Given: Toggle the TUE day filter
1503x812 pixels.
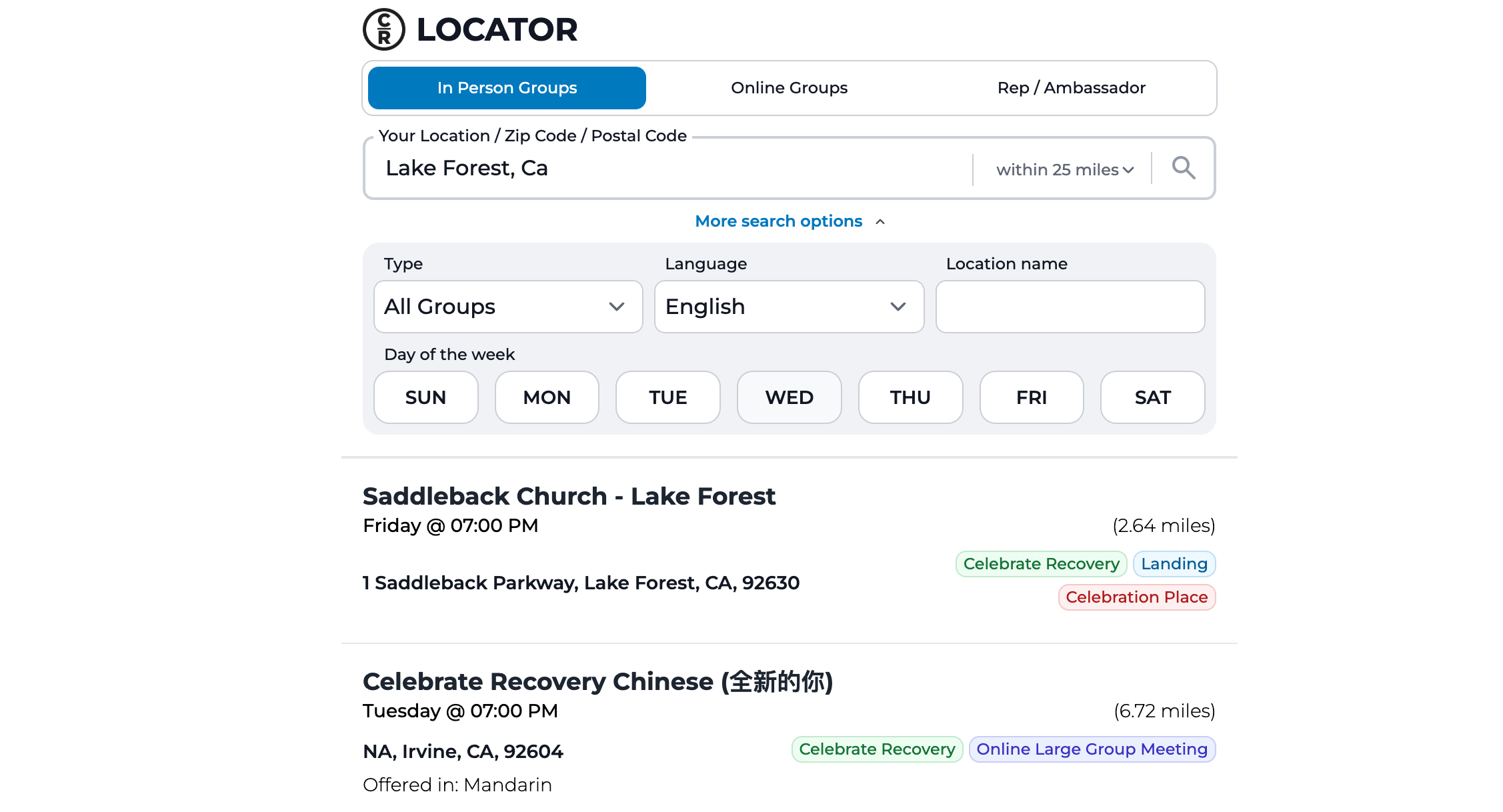Looking at the screenshot, I should (x=668, y=397).
